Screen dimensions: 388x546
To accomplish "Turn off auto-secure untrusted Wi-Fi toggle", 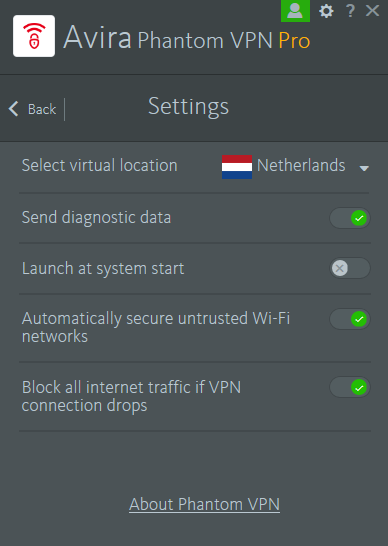I will (350, 319).
